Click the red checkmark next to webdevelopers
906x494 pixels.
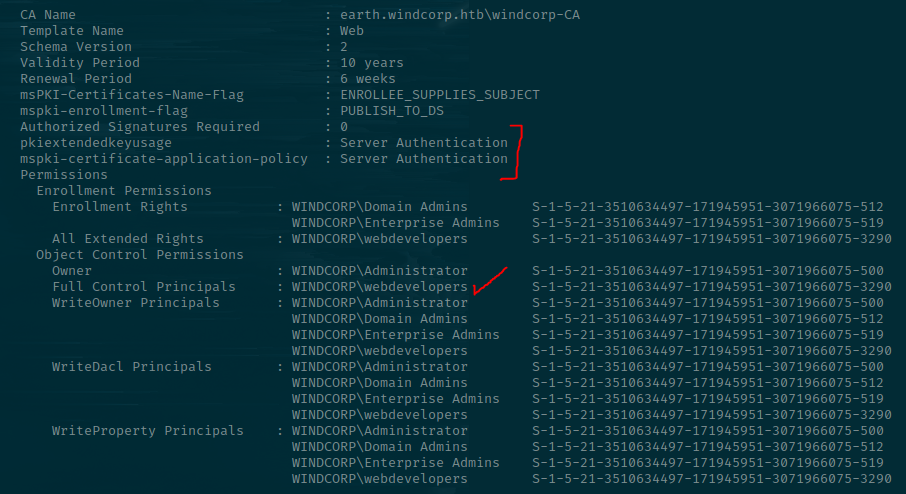click(x=490, y=281)
